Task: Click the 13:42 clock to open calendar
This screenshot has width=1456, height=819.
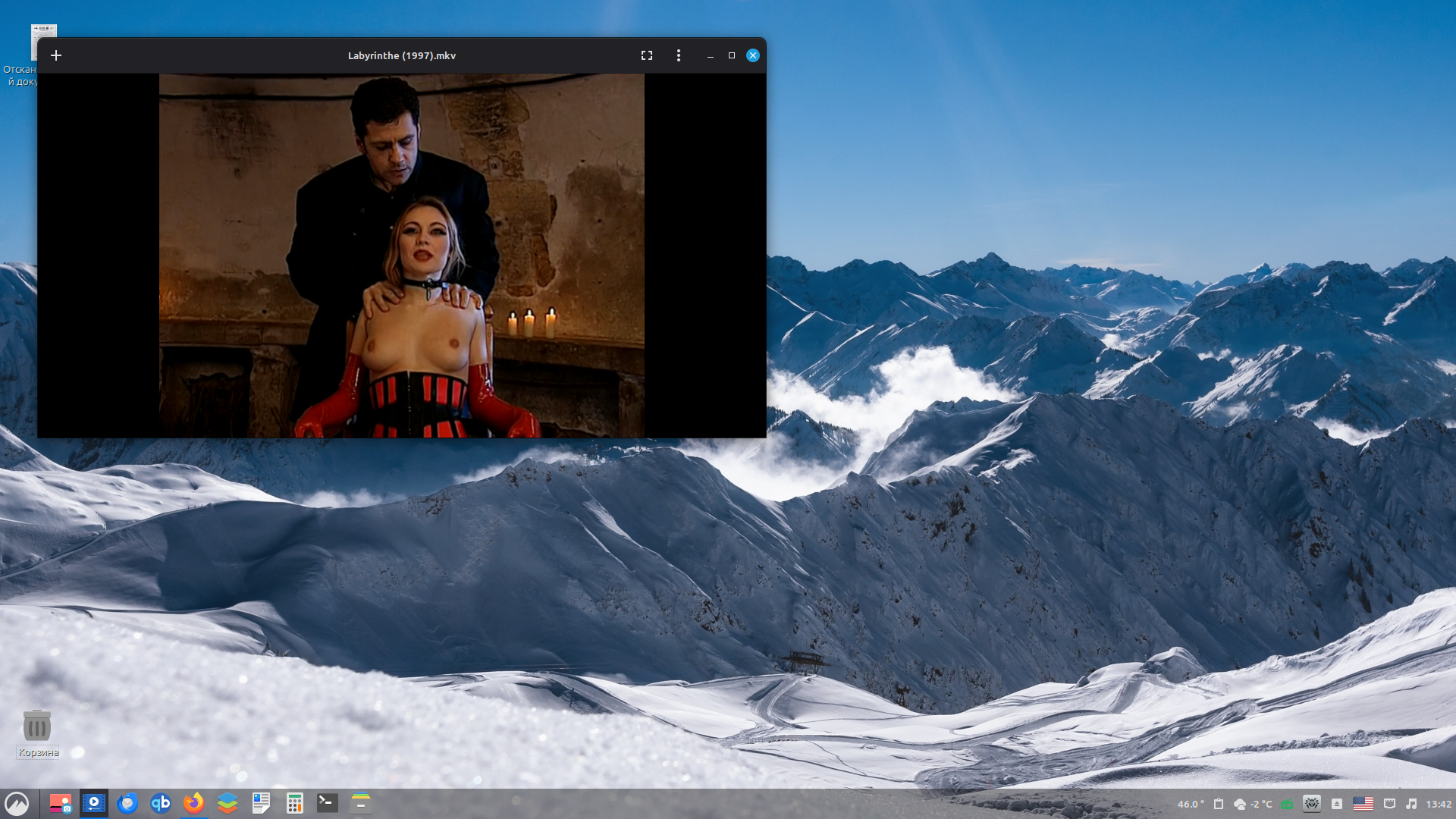Action: pyautogui.click(x=1439, y=804)
